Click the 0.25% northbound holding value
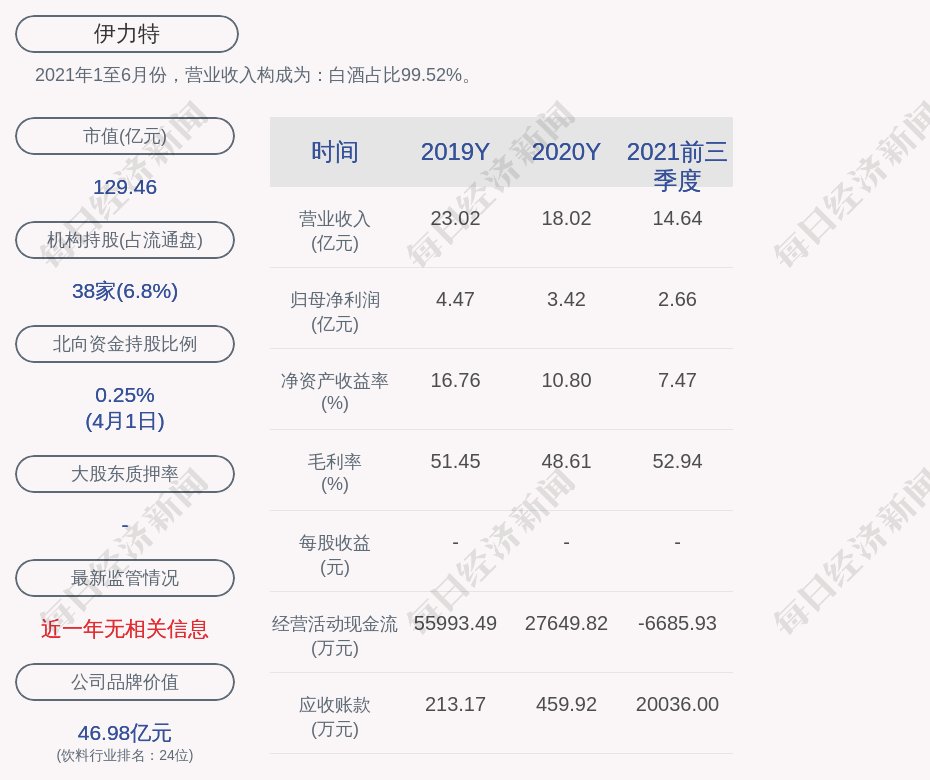 tap(125, 395)
